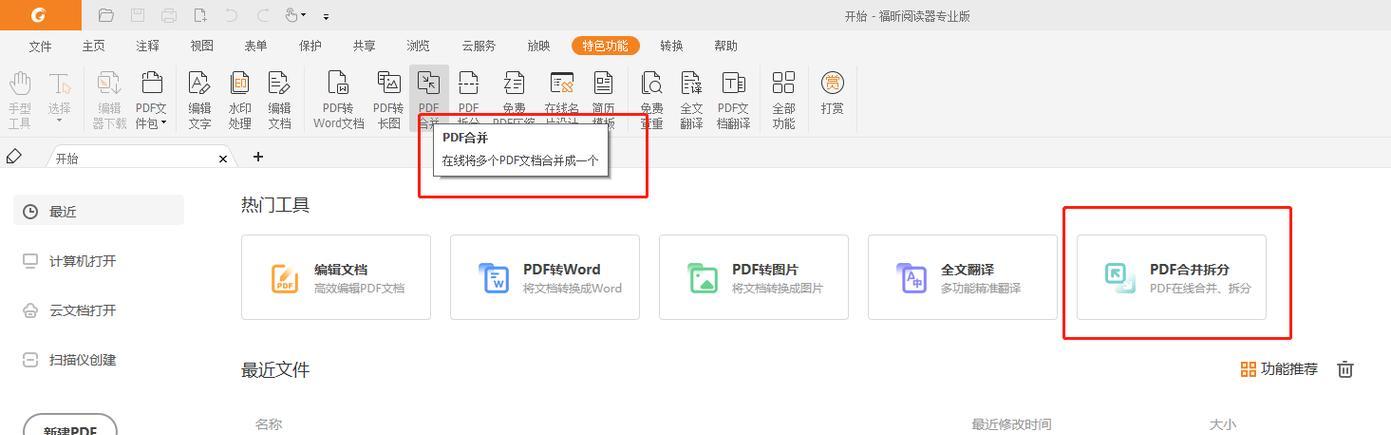This screenshot has width=1391, height=435.
Task: Open the 全文翻译 hot tool card
Action: [963, 277]
